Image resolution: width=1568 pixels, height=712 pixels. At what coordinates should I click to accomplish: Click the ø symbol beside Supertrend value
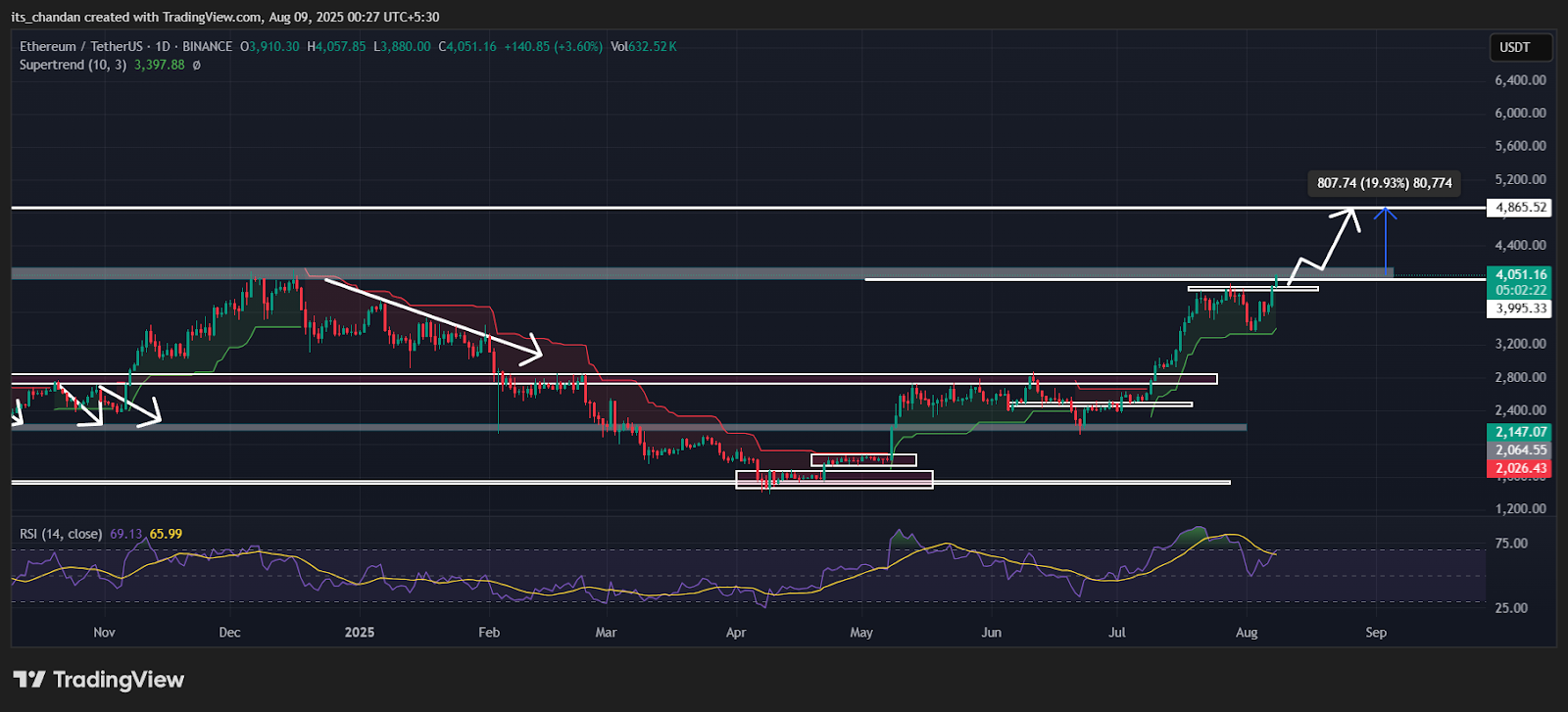(x=196, y=66)
